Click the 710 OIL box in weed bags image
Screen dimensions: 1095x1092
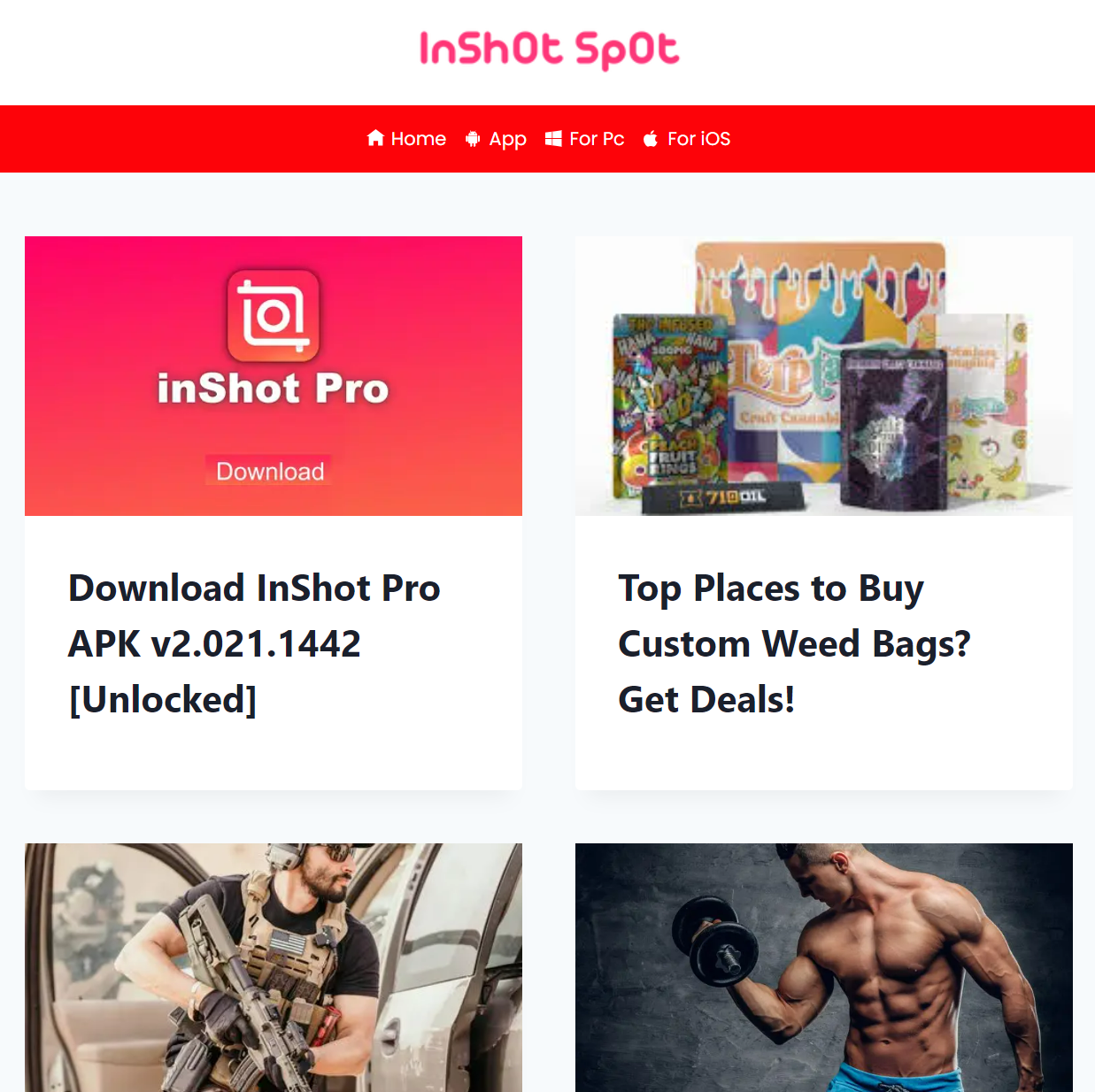(723, 497)
